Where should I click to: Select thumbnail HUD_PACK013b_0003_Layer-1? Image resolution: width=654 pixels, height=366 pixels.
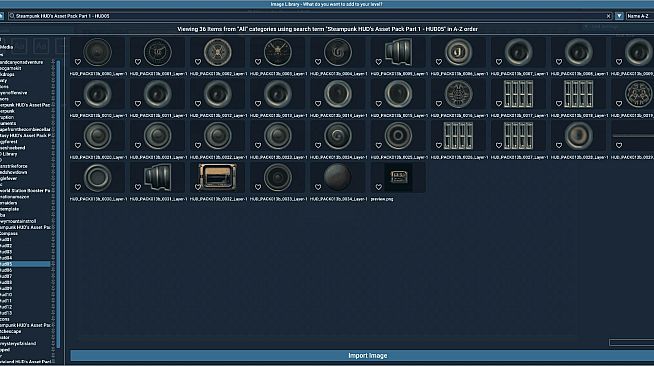pos(278,52)
